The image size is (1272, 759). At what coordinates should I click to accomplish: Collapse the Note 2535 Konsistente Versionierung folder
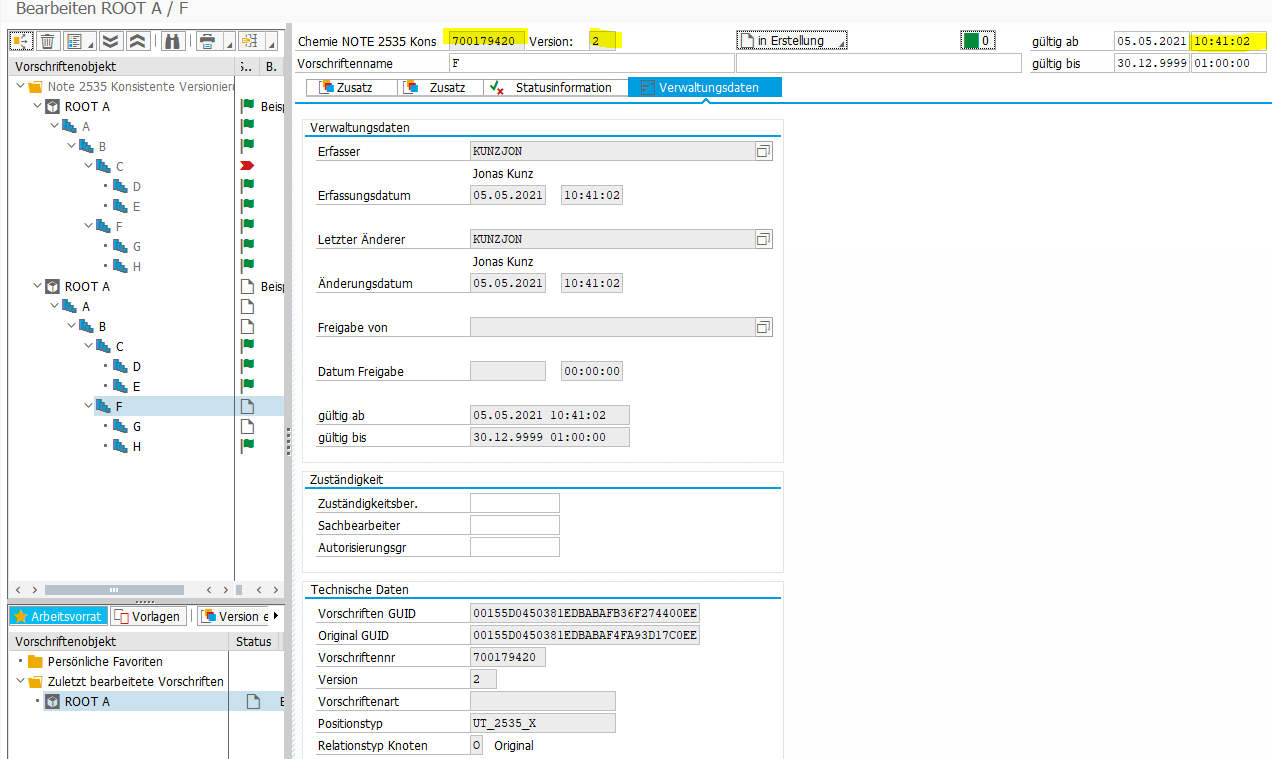point(21,87)
